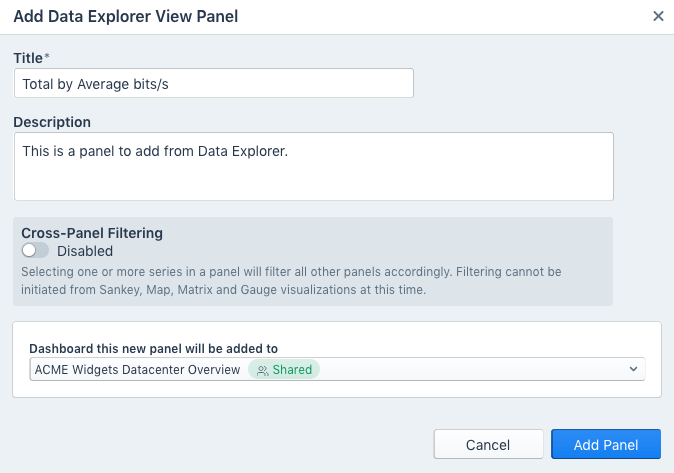
Task: Click the green Shared badge
Action: [284, 370]
